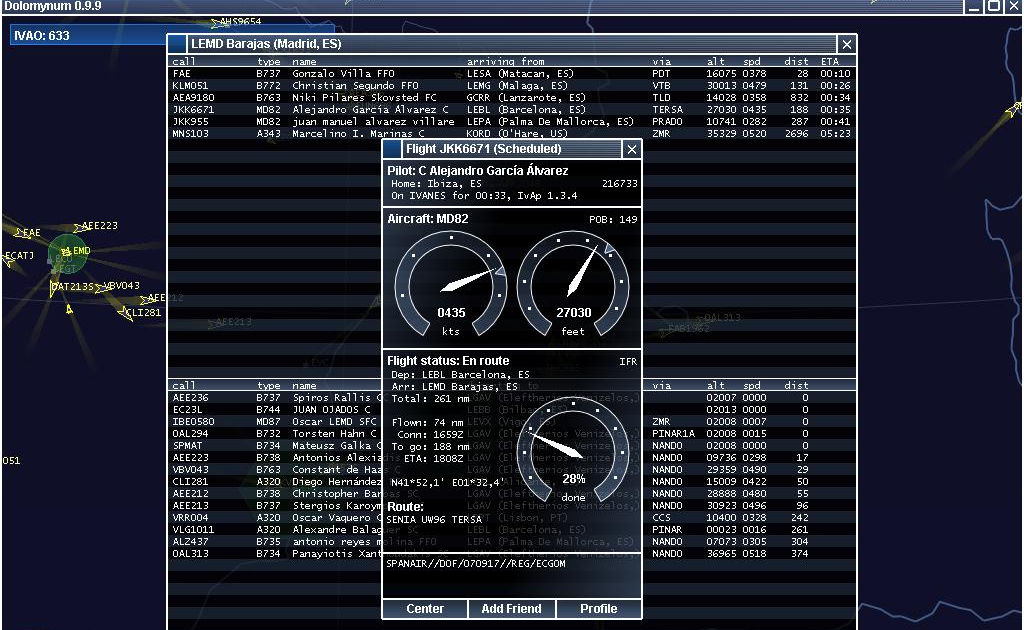Viewport: 1024px width, 630px height.
Task: Click the PINAR1A via cell
Action: point(673,433)
